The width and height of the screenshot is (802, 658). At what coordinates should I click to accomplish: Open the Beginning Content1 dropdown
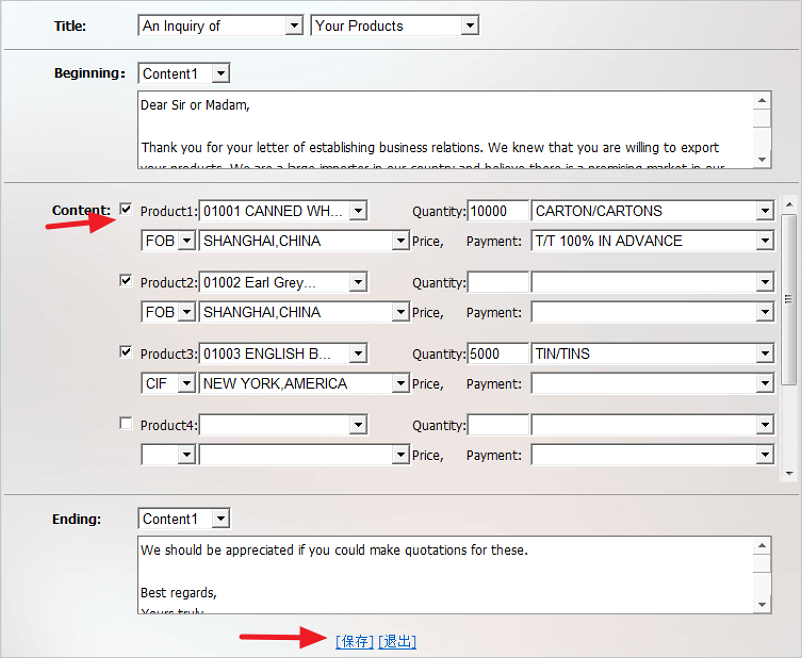pyautogui.click(x=220, y=73)
